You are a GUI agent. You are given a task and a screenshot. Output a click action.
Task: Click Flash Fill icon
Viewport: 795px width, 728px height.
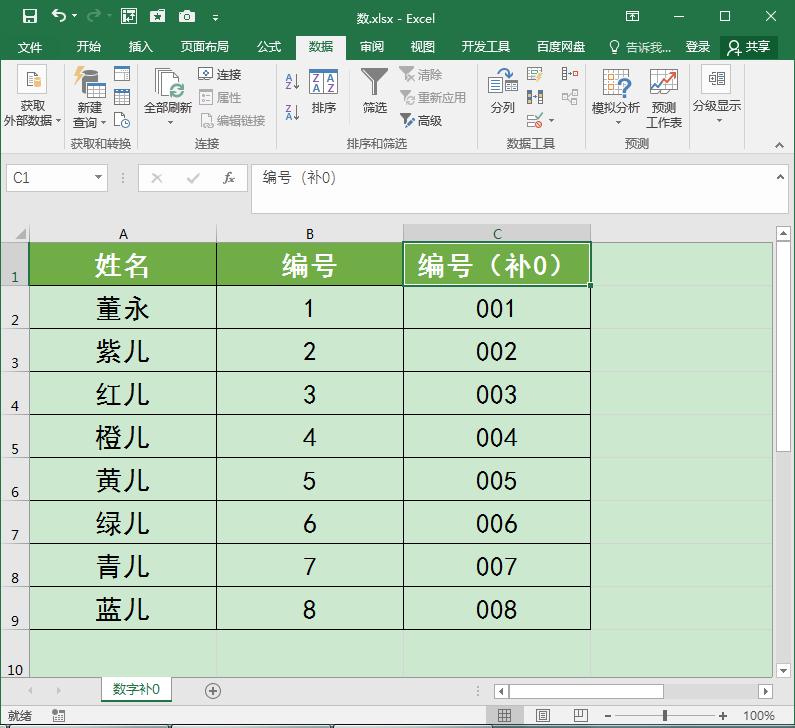pyautogui.click(x=534, y=74)
